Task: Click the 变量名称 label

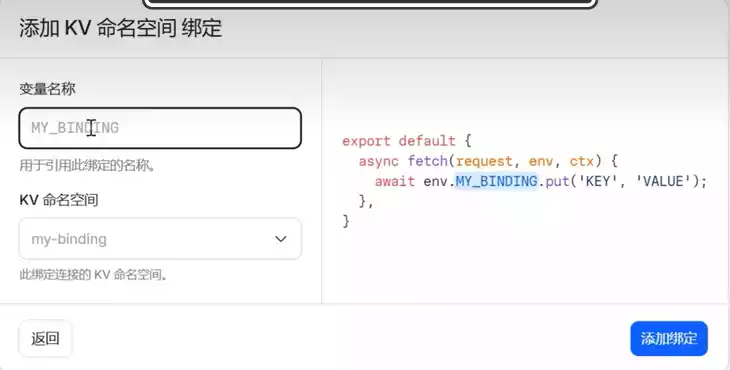Action: 47,88
